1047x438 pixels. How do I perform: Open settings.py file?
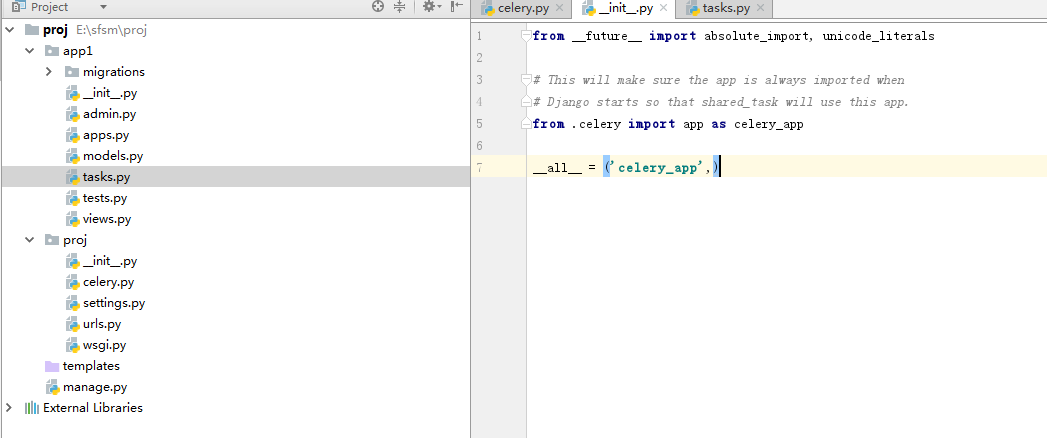pyautogui.click(x=114, y=303)
